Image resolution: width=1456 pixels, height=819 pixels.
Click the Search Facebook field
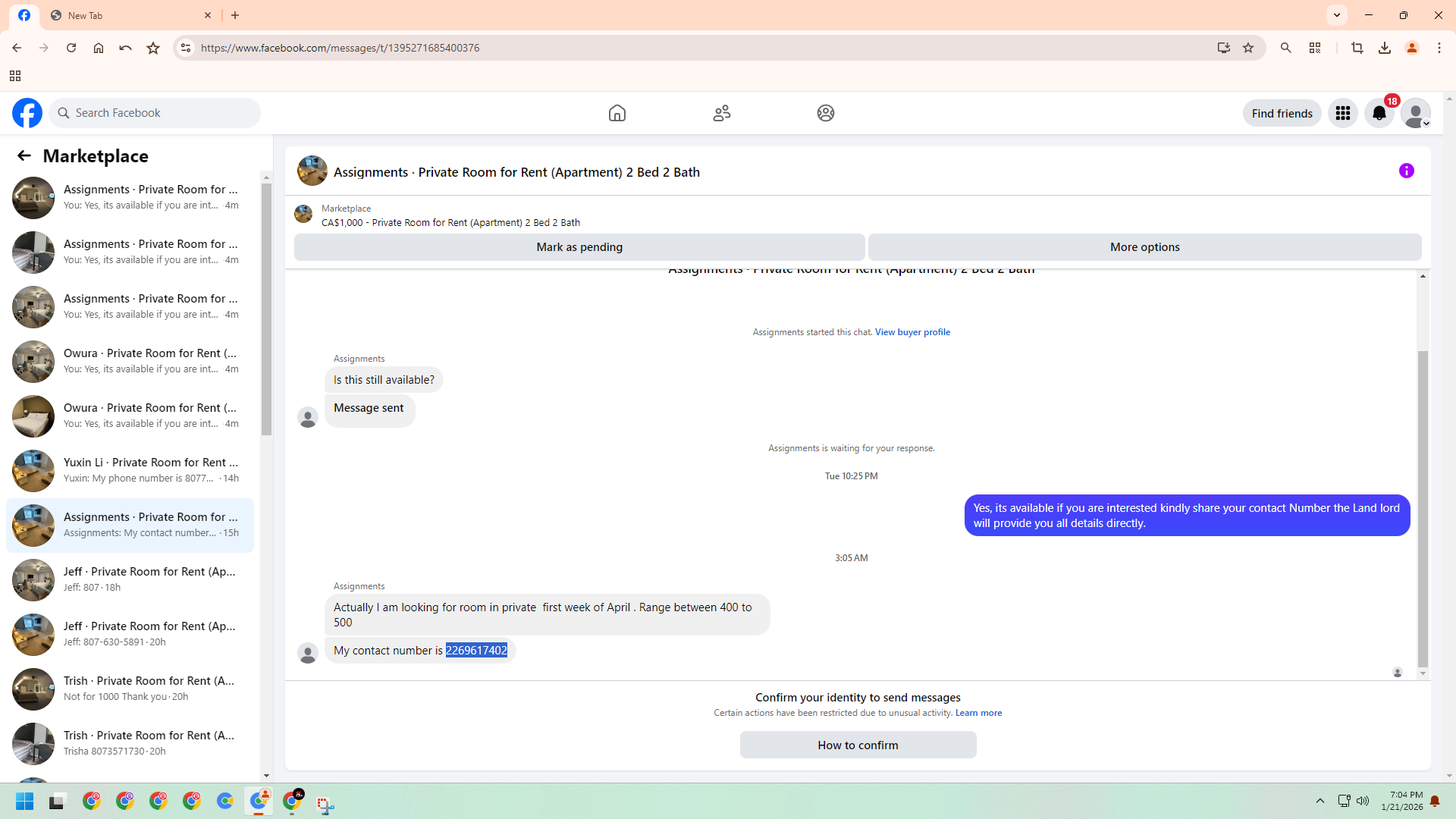point(155,113)
